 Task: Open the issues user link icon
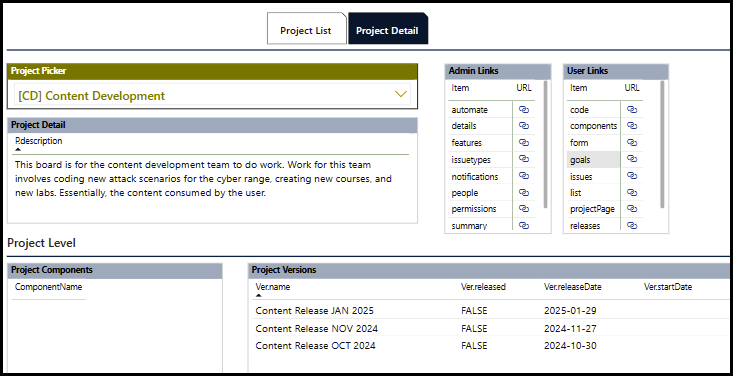[632, 176]
